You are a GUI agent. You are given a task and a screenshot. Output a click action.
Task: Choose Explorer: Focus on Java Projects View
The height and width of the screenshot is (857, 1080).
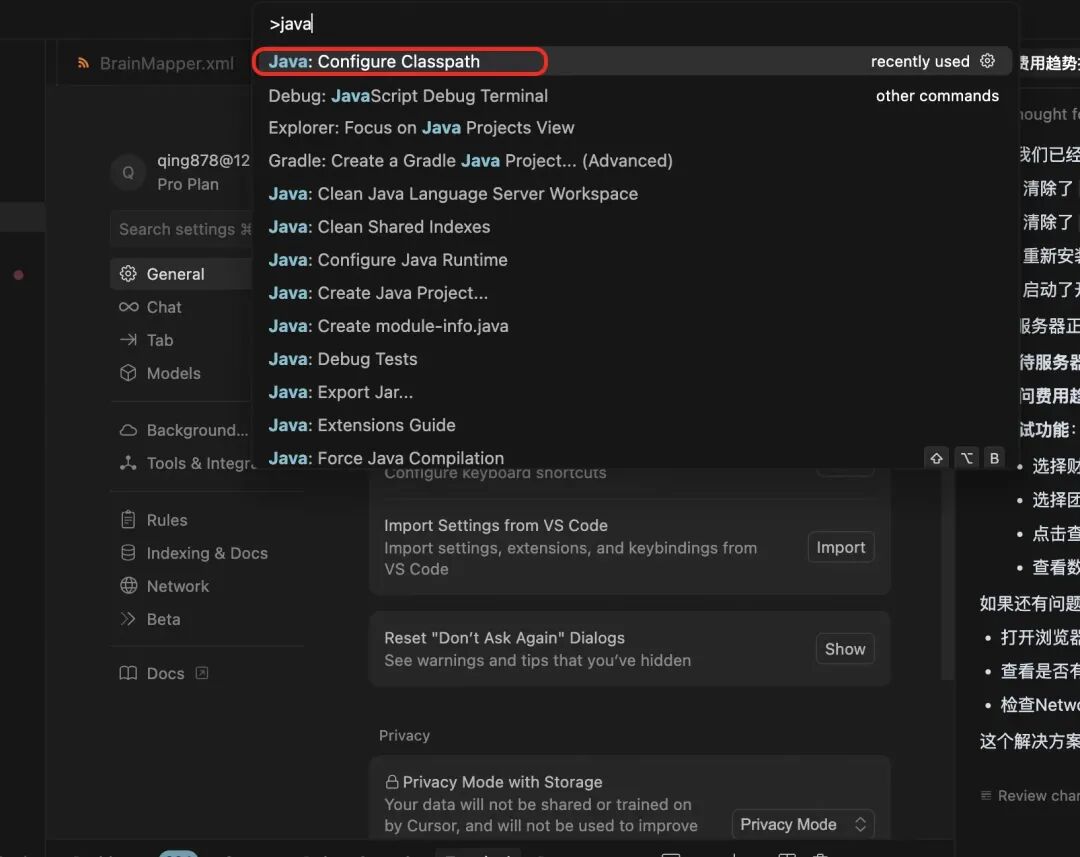coord(632,127)
